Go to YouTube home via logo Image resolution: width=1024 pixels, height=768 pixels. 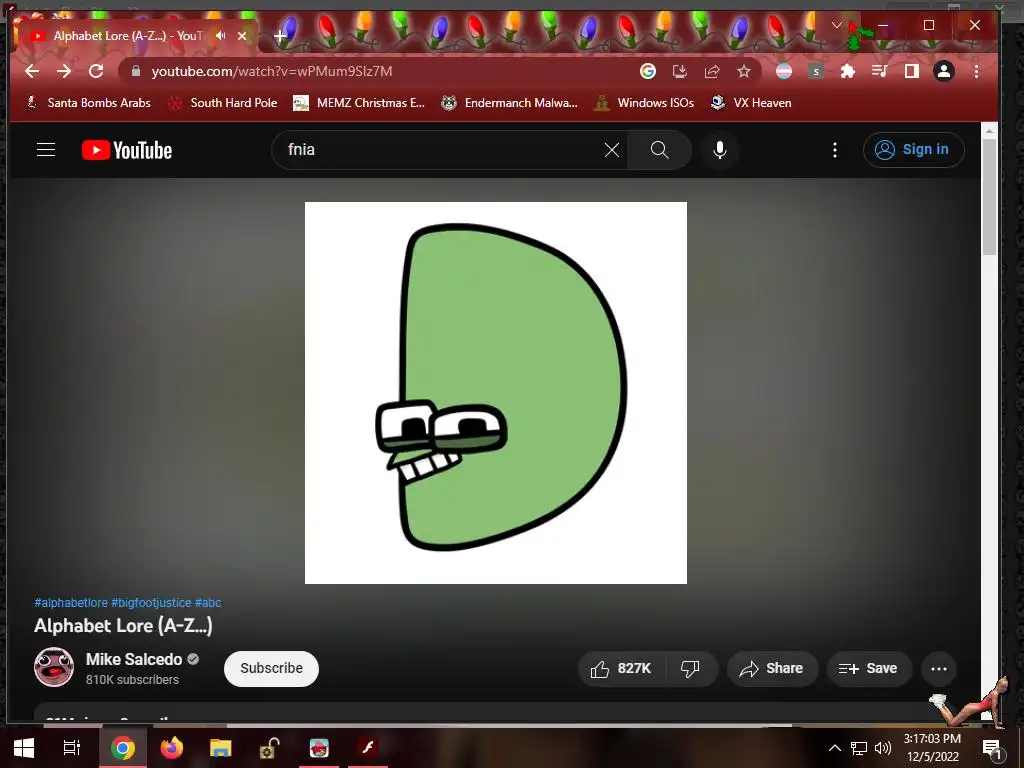point(127,150)
